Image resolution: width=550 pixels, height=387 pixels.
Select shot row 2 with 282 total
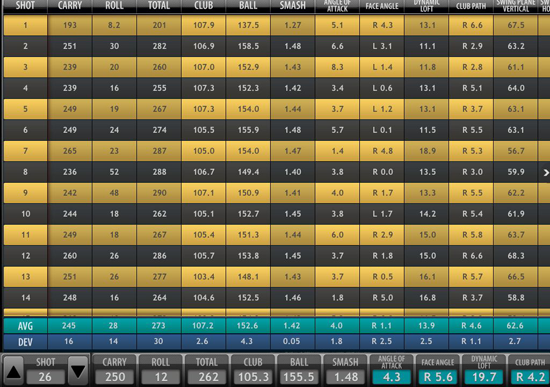click(x=270, y=46)
